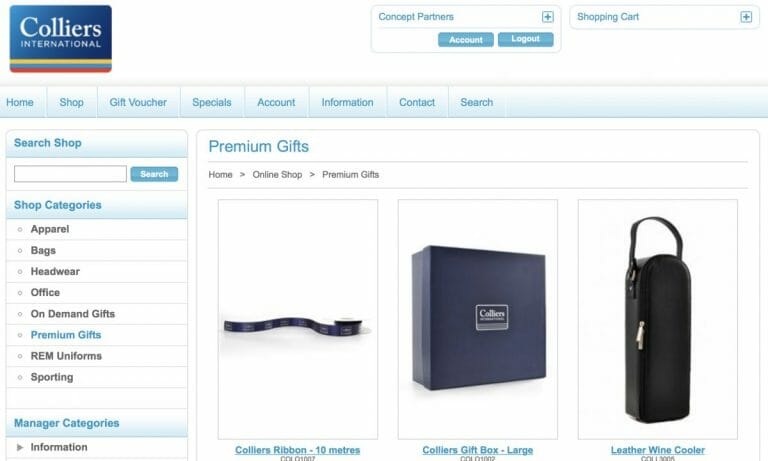Open the Gift Voucher menu item
The image size is (768, 461).
click(138, 102)
